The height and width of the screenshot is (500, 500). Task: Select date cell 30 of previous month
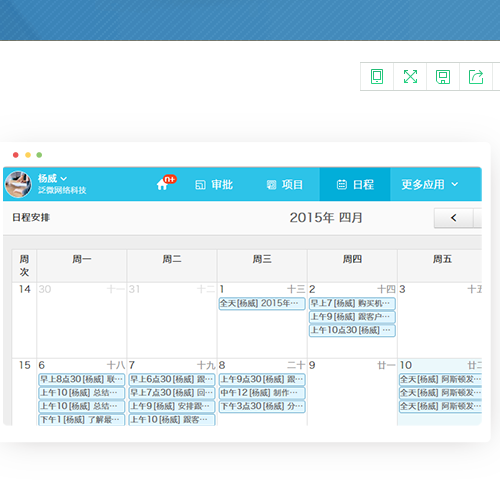[82, 320]
